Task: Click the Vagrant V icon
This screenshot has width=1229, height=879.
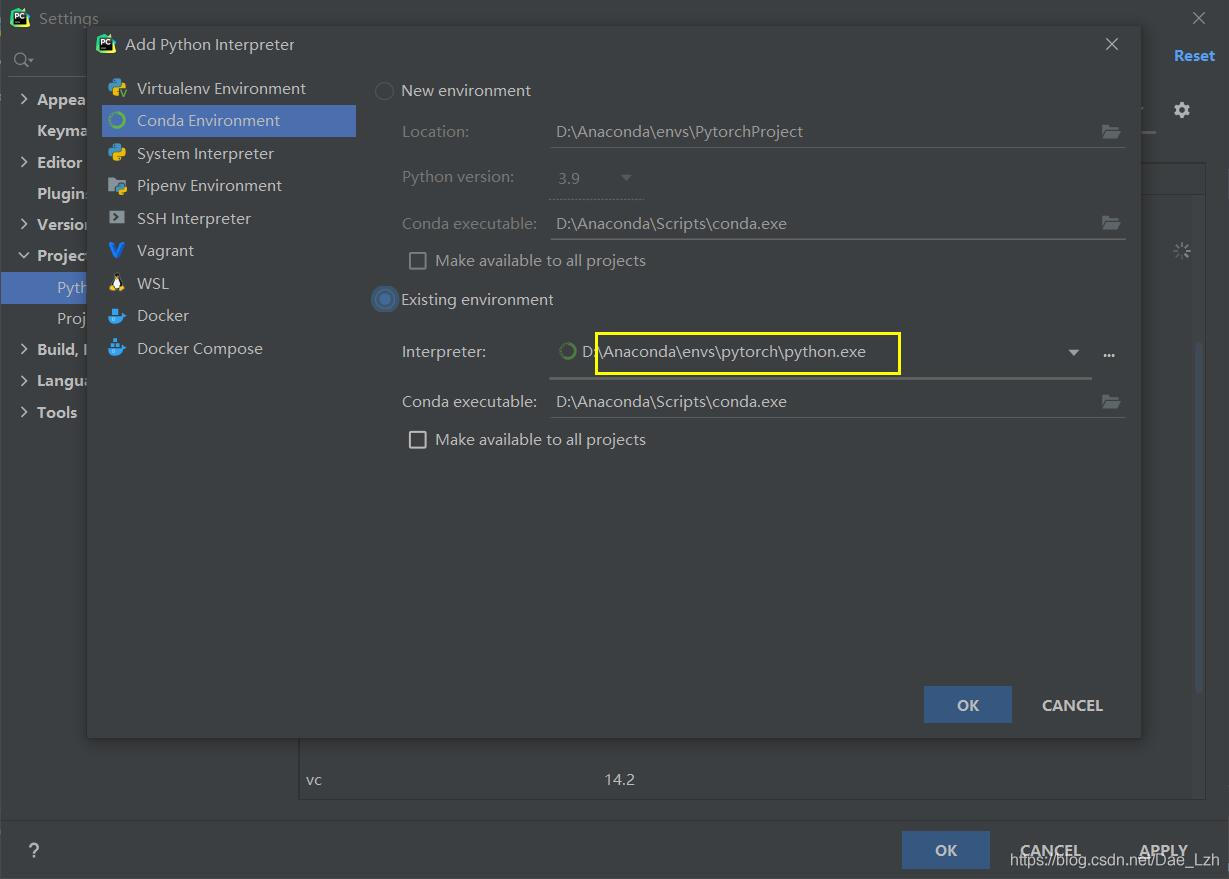Action: (x=118, y=250)
